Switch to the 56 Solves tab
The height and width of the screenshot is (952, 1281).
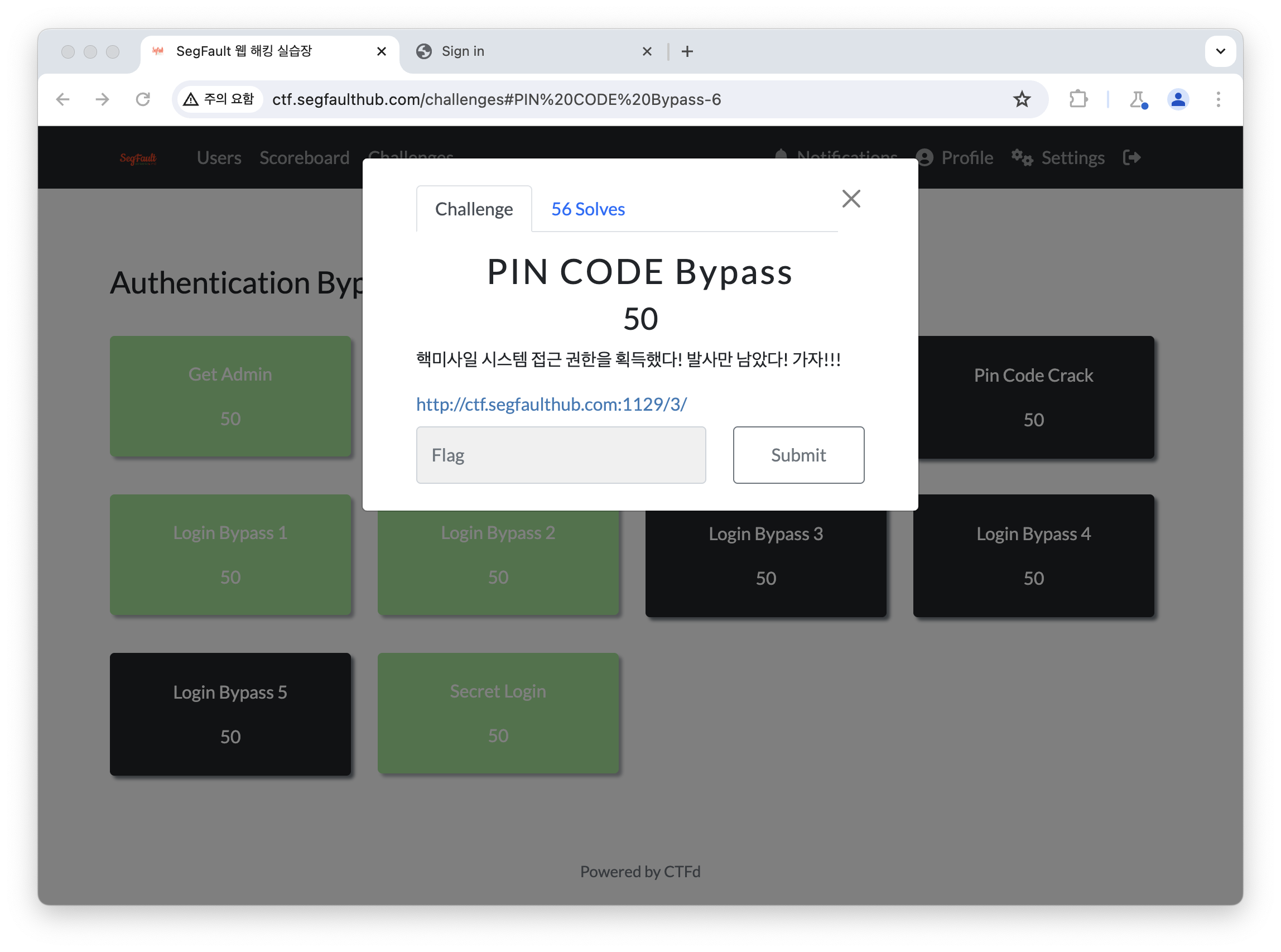point(587,209)
